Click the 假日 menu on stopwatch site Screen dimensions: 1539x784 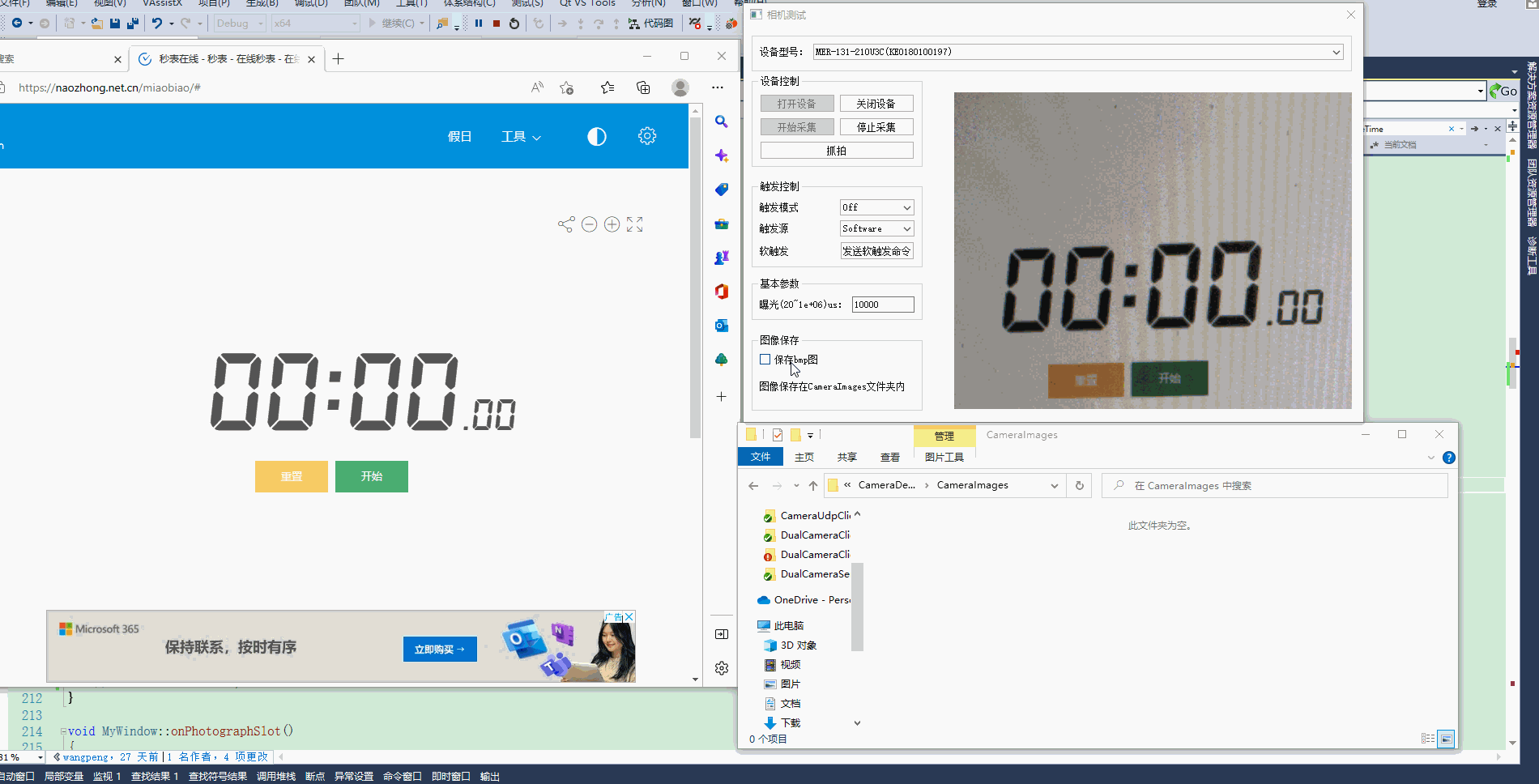(459, 136)
